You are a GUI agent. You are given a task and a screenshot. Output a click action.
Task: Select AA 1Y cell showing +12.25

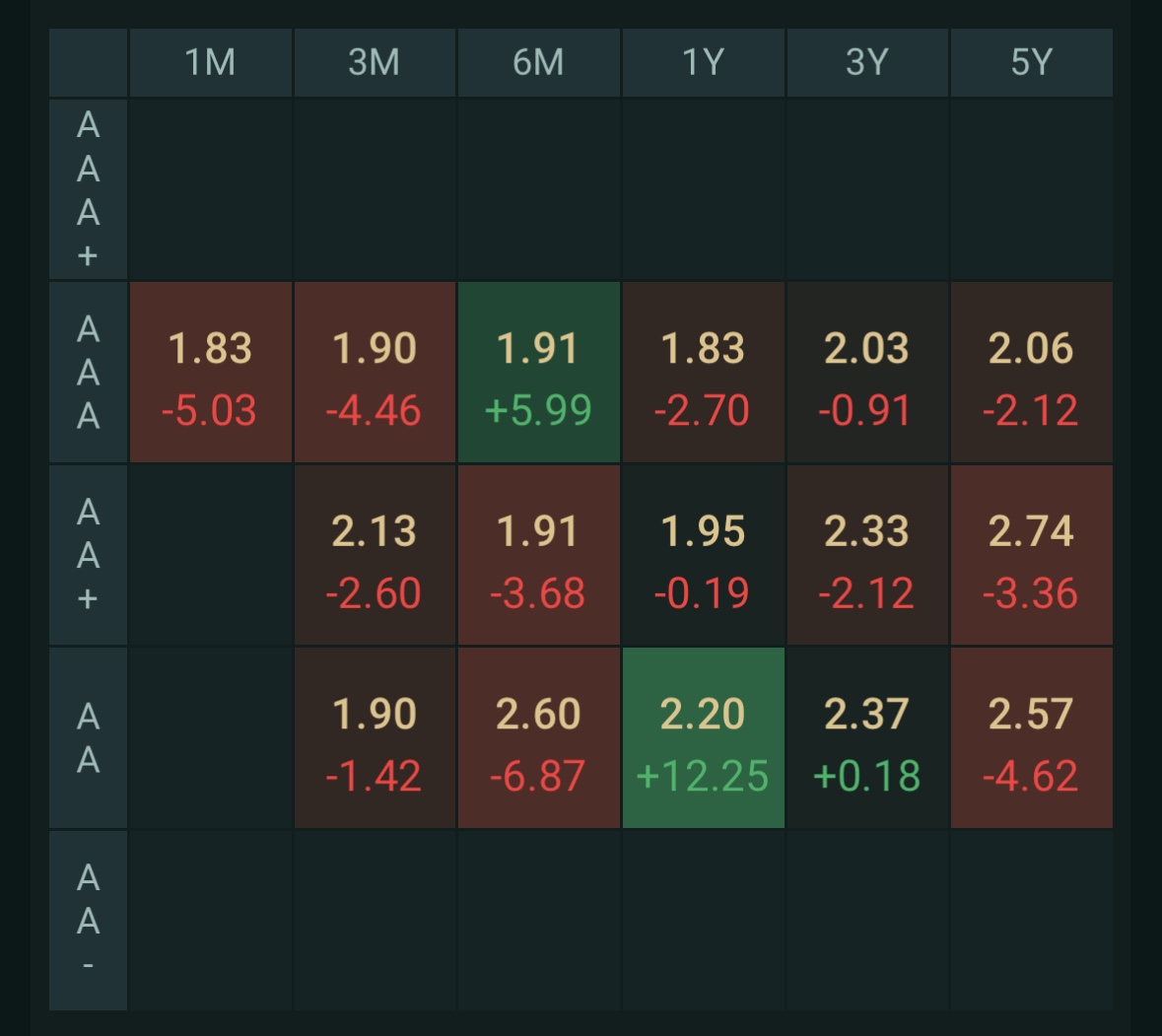pyautogui.click(x=703, y=738)
